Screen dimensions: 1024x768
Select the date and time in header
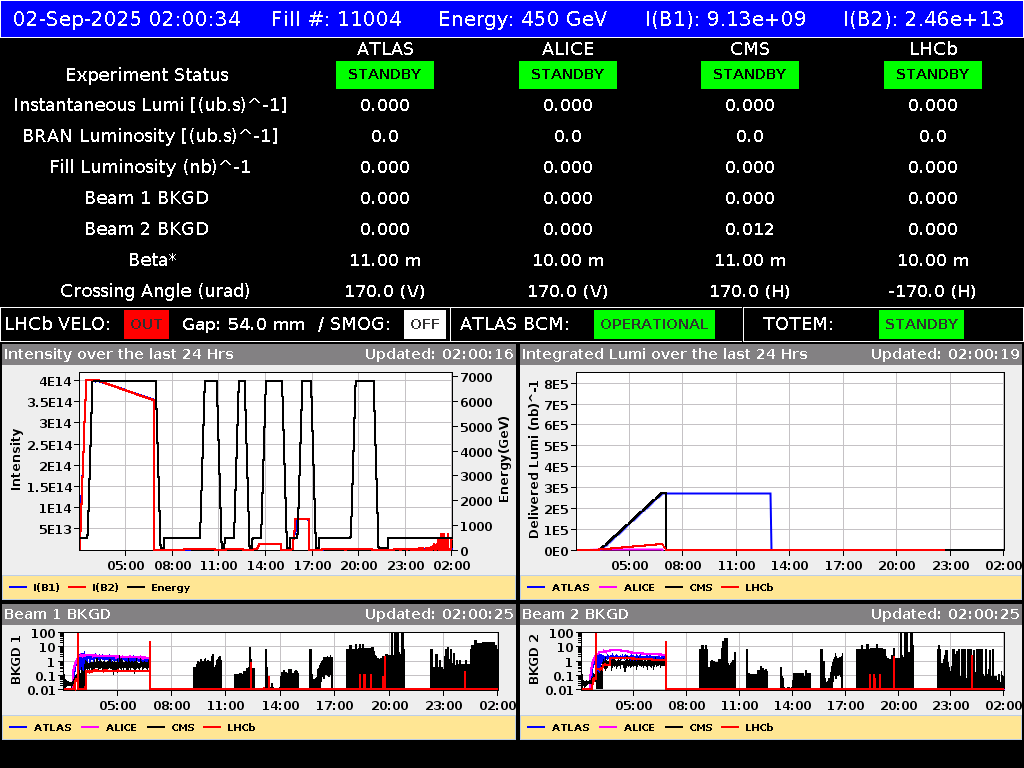[127, 19]
